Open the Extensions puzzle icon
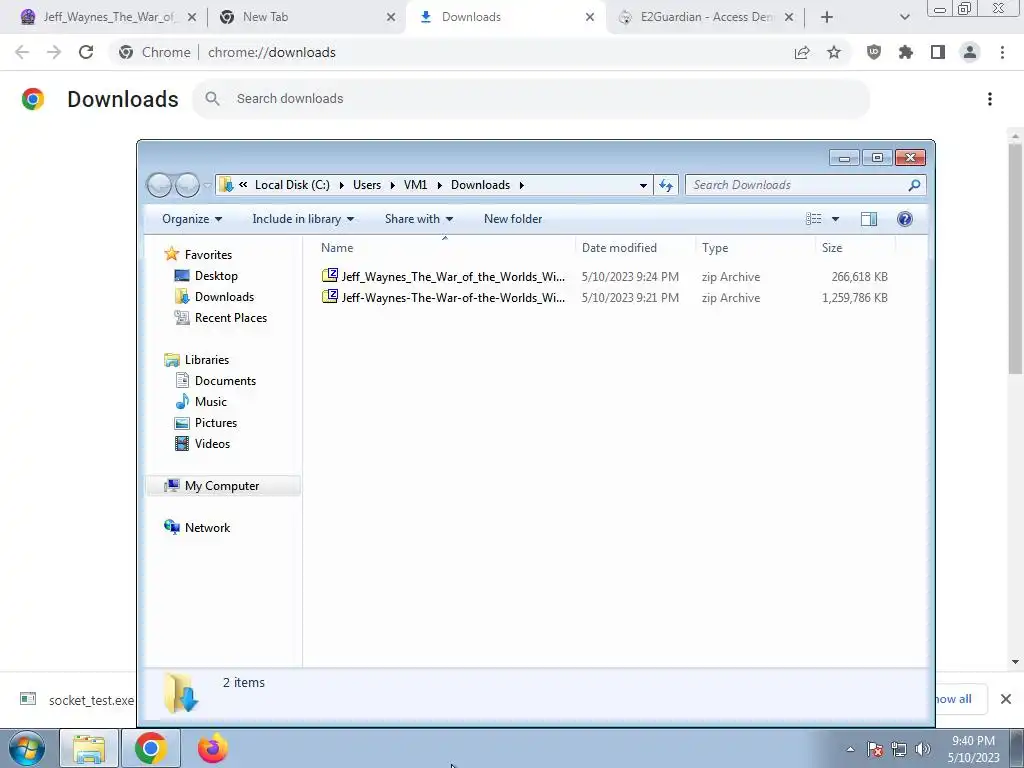Viewport: 1024px width, 768px height. [x=906, y=52]
